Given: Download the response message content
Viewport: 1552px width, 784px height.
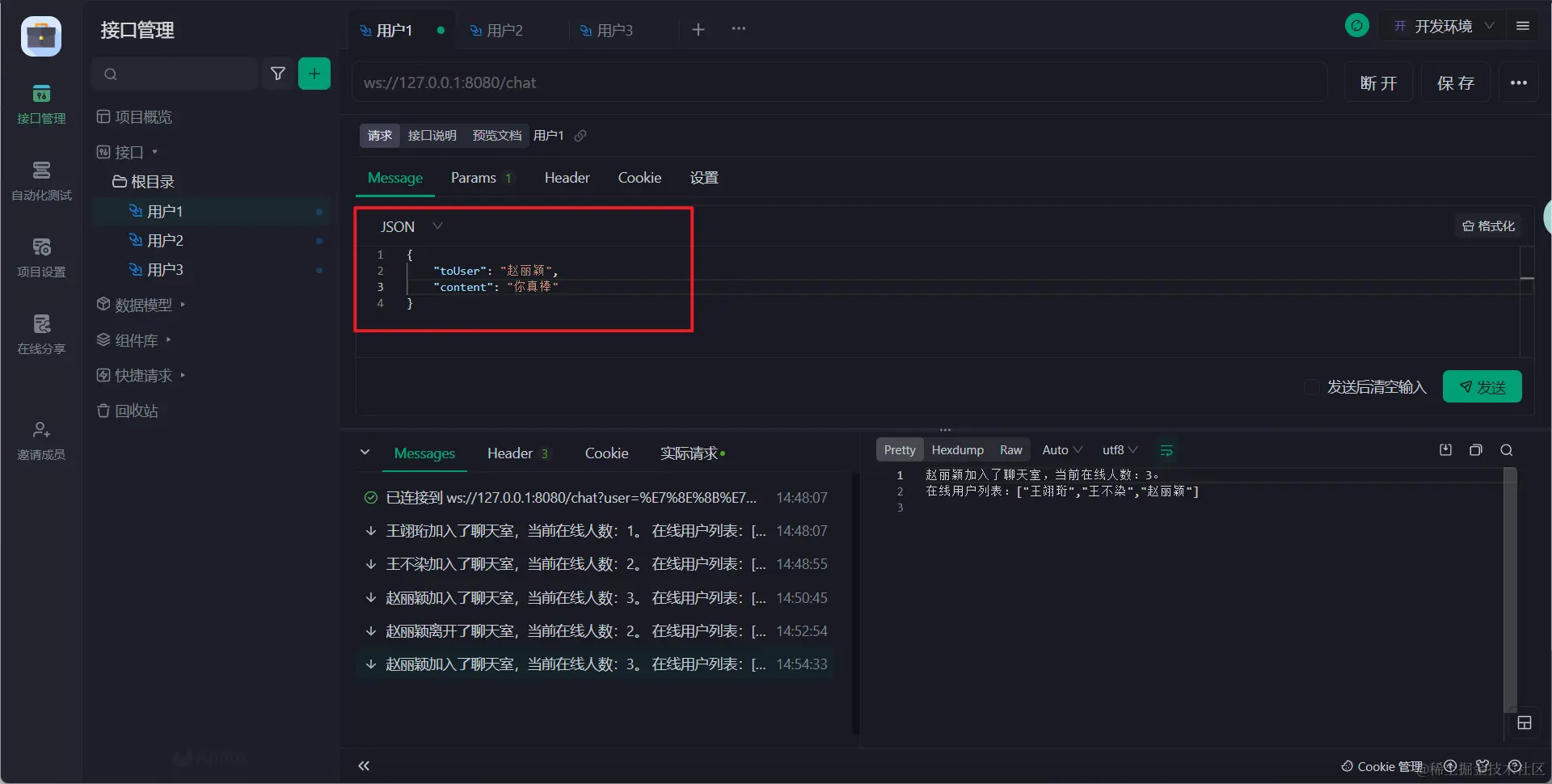Looking at the screenshot, I should (x=1446, y=450).
